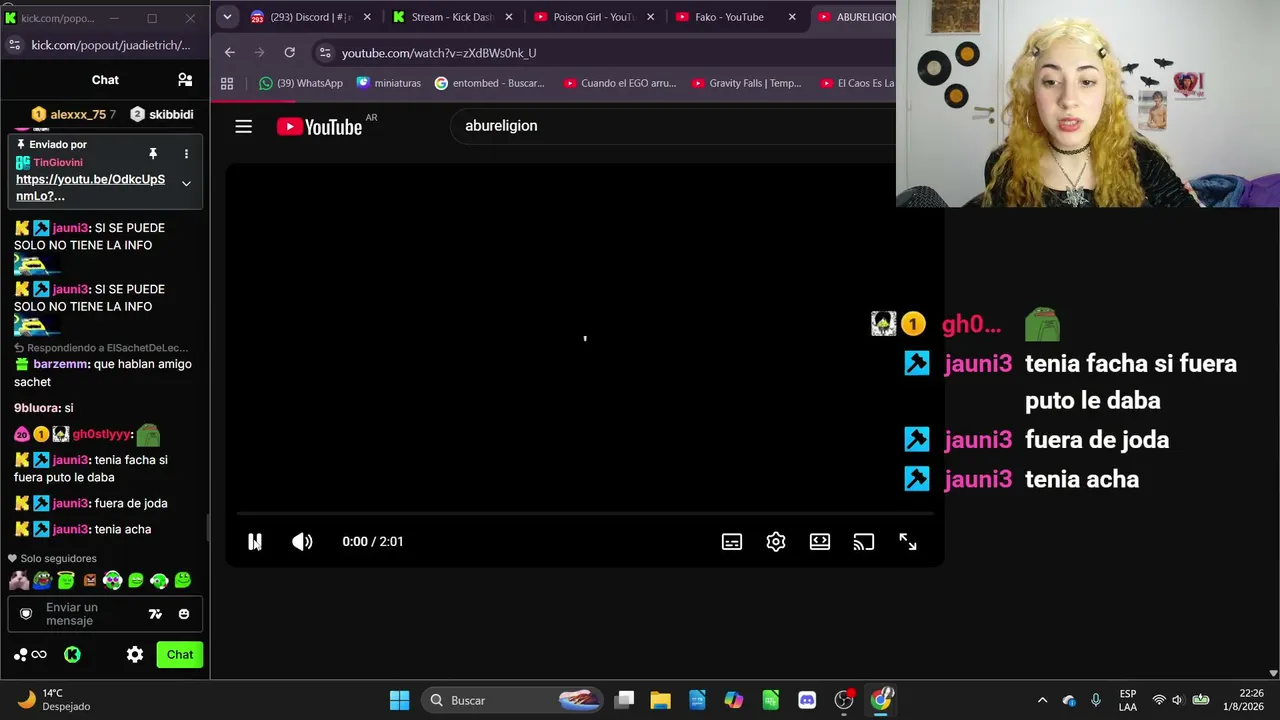
Task: Open the tab search dropdown in Chrome
Action: point(227,17)
